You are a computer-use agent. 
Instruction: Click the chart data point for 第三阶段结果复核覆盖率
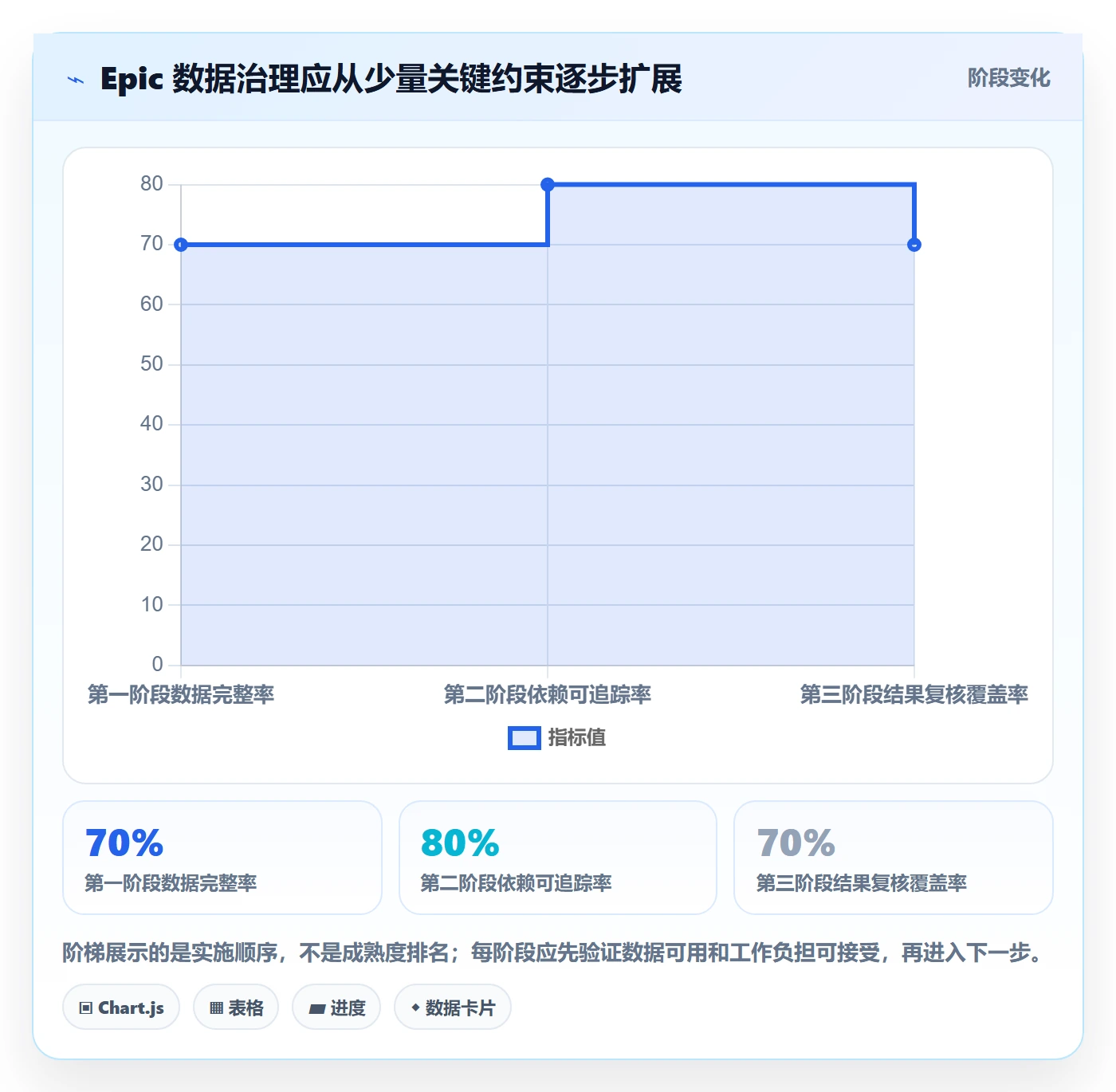click(x=914, y=245)
